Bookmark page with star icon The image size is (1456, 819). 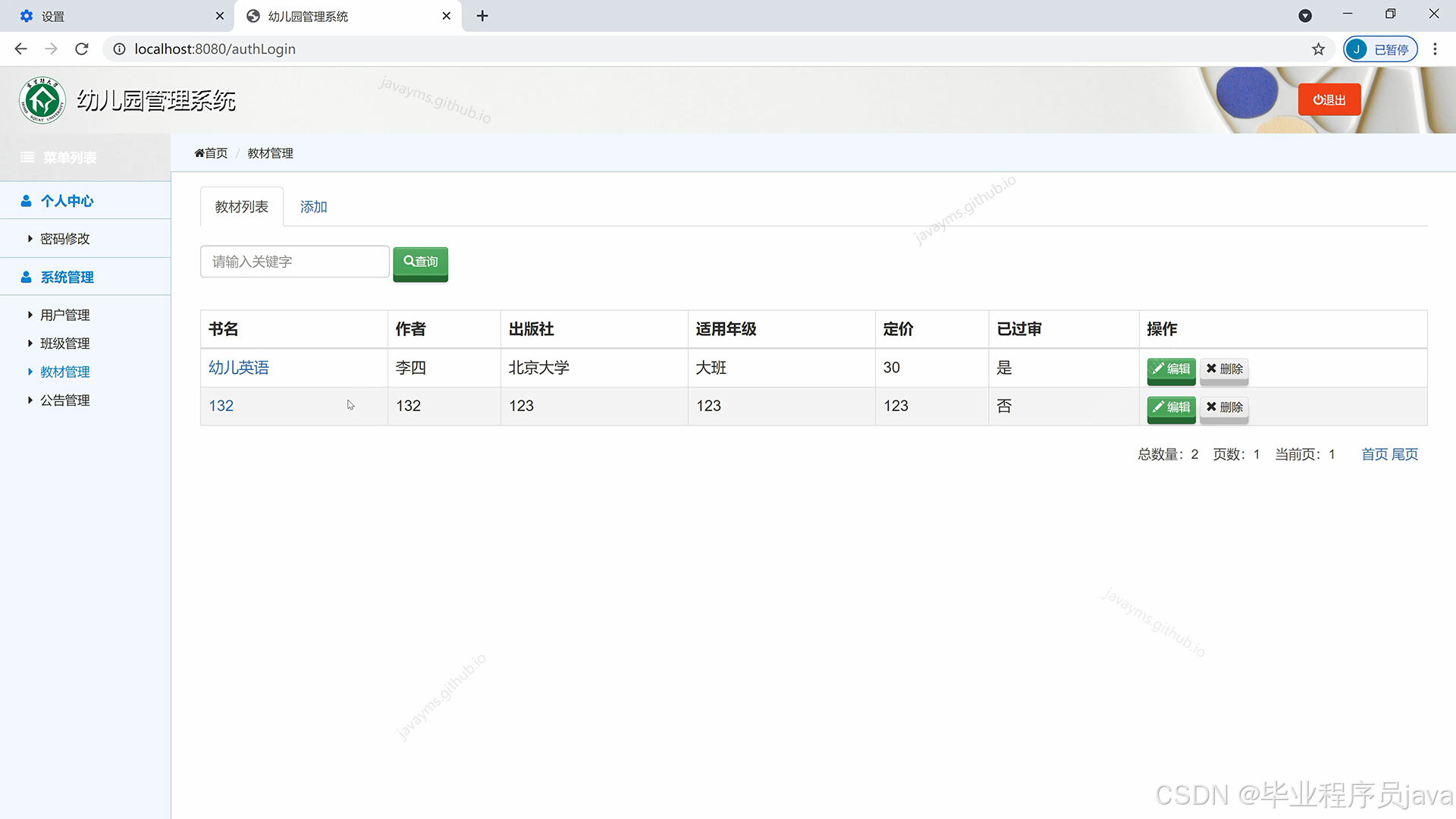pos(1318,49)
